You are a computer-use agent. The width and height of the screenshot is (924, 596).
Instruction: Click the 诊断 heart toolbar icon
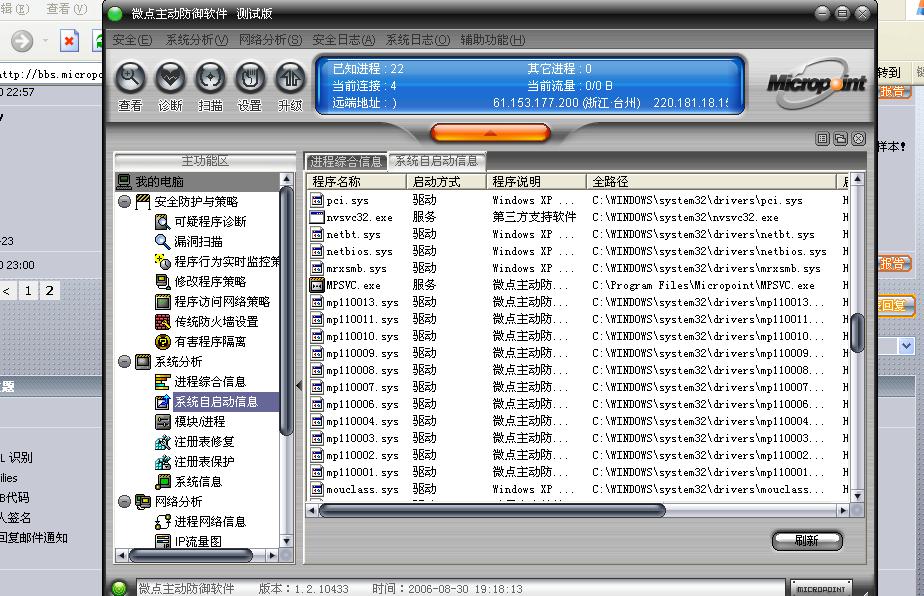(x=170, y=78)
